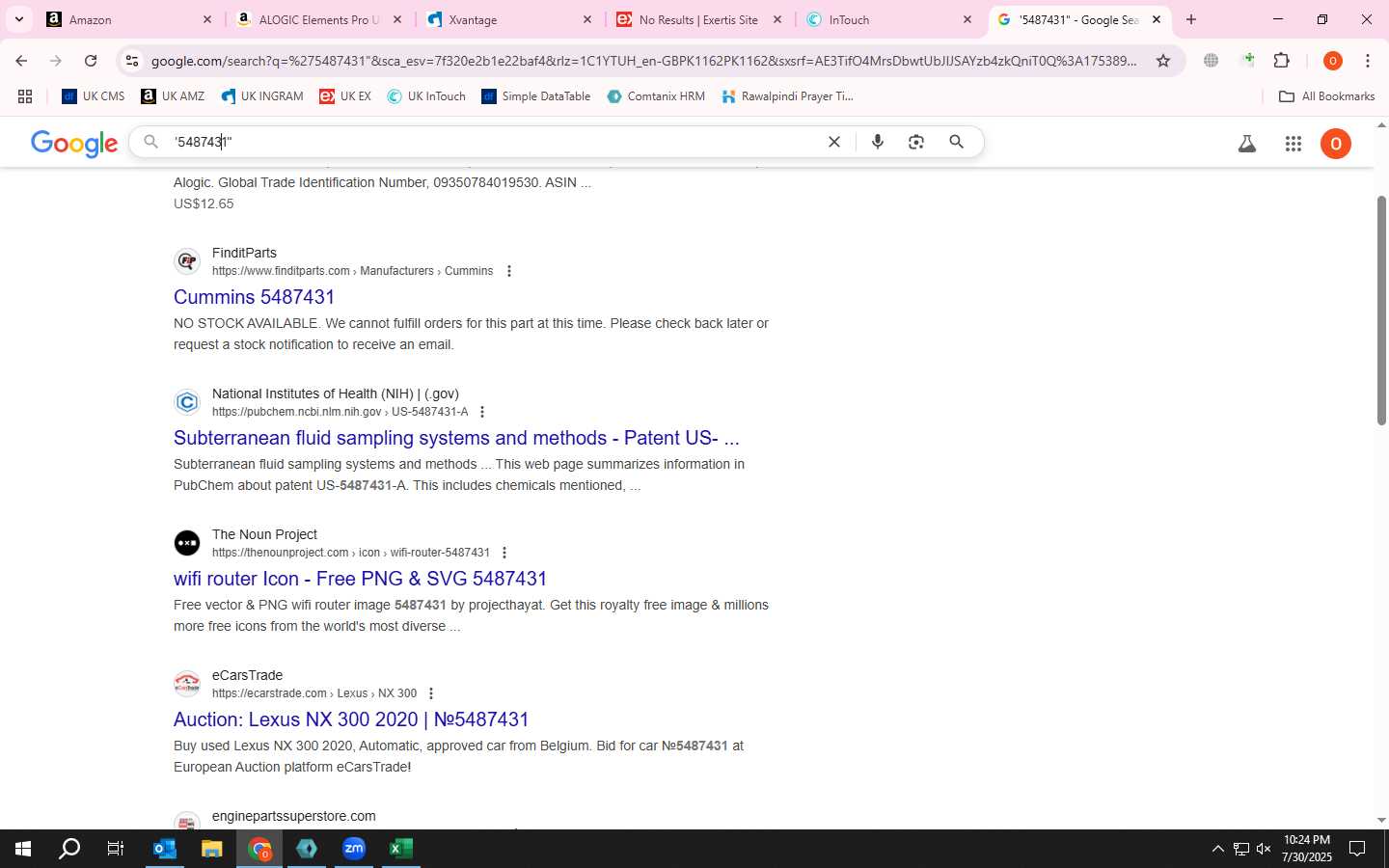The height and width of the screenshot is (868, 1389).
Task: Open more options for NIH PubChem result
Action: [482, 412]
